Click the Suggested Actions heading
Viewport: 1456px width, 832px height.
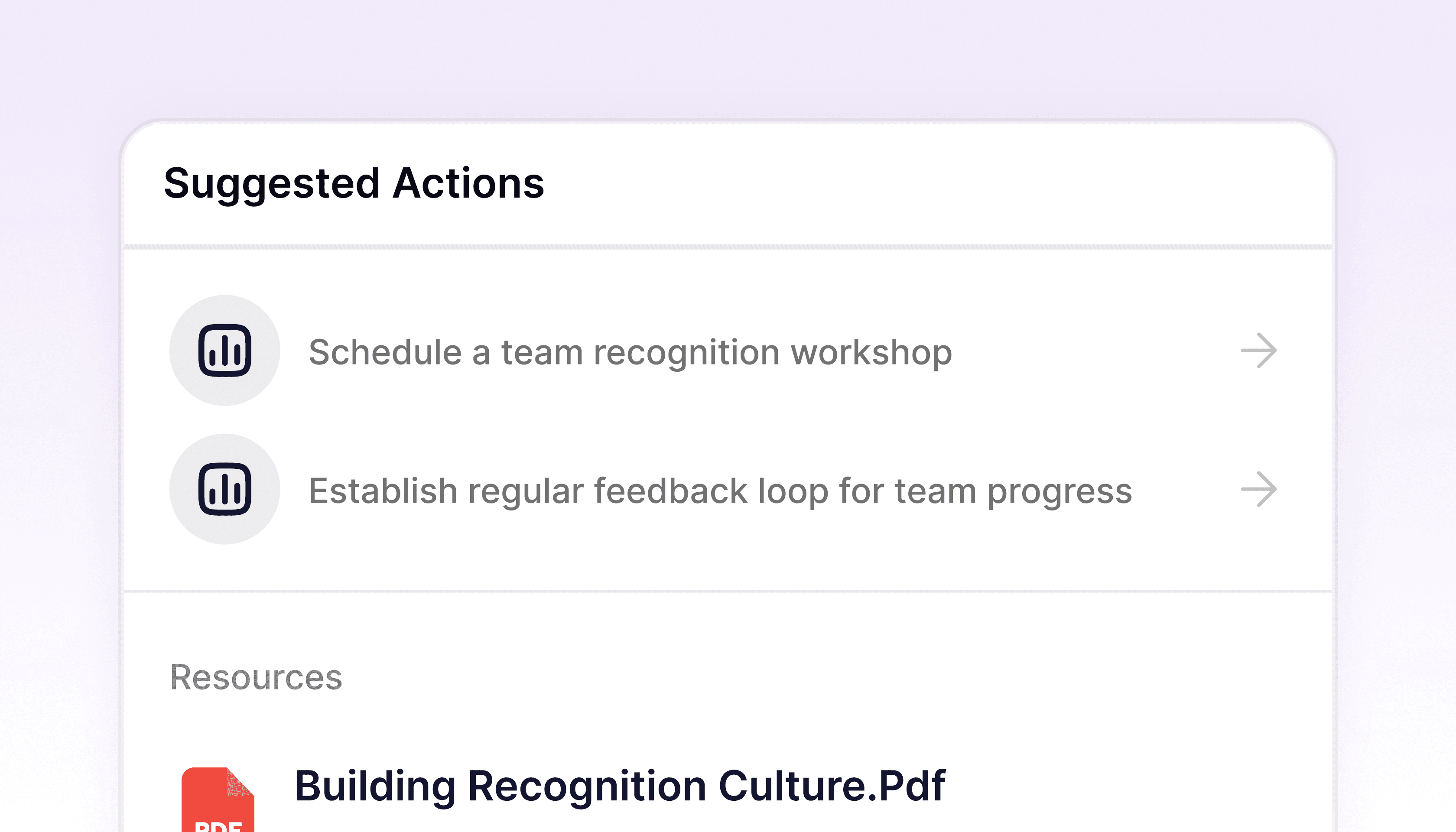pyautogui.click(x=354, y=183)
